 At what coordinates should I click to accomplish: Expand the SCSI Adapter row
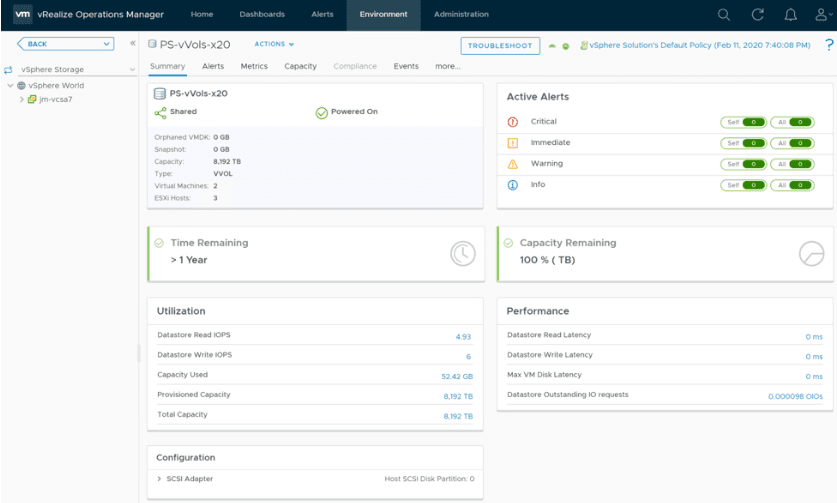[x=159, y=479]
